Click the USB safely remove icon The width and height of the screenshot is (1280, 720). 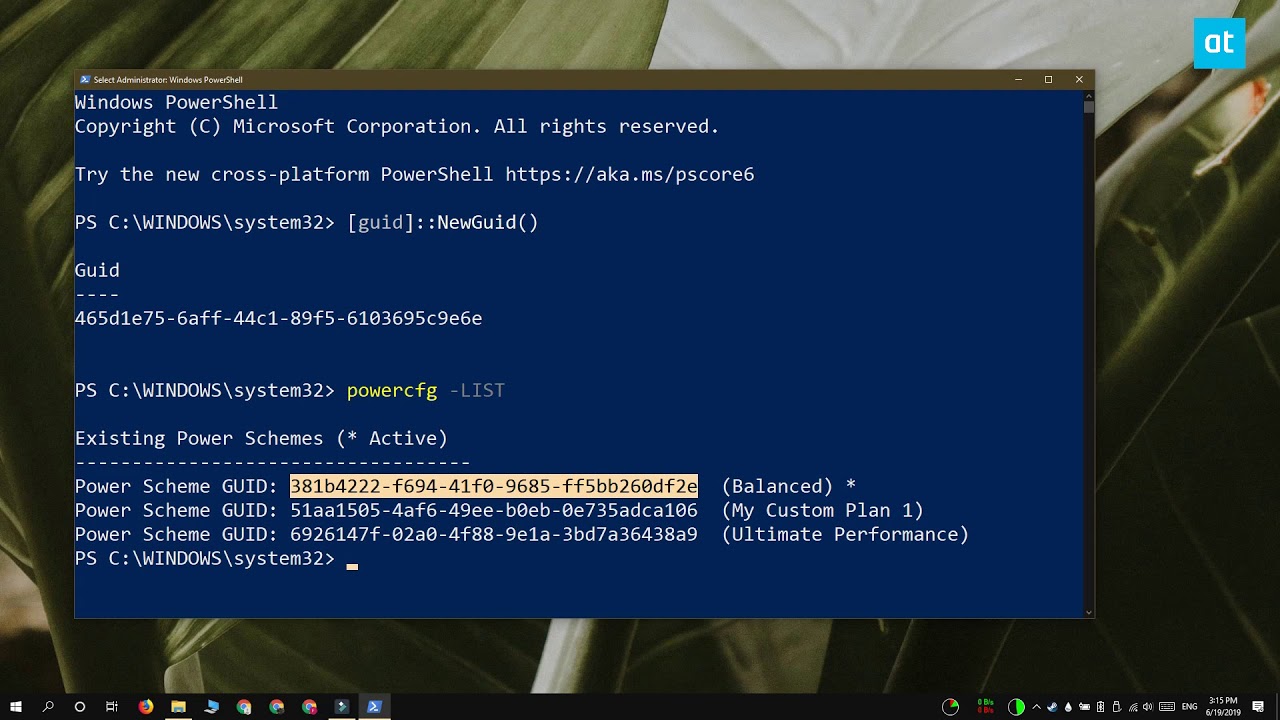click(x=1116, y=707)
